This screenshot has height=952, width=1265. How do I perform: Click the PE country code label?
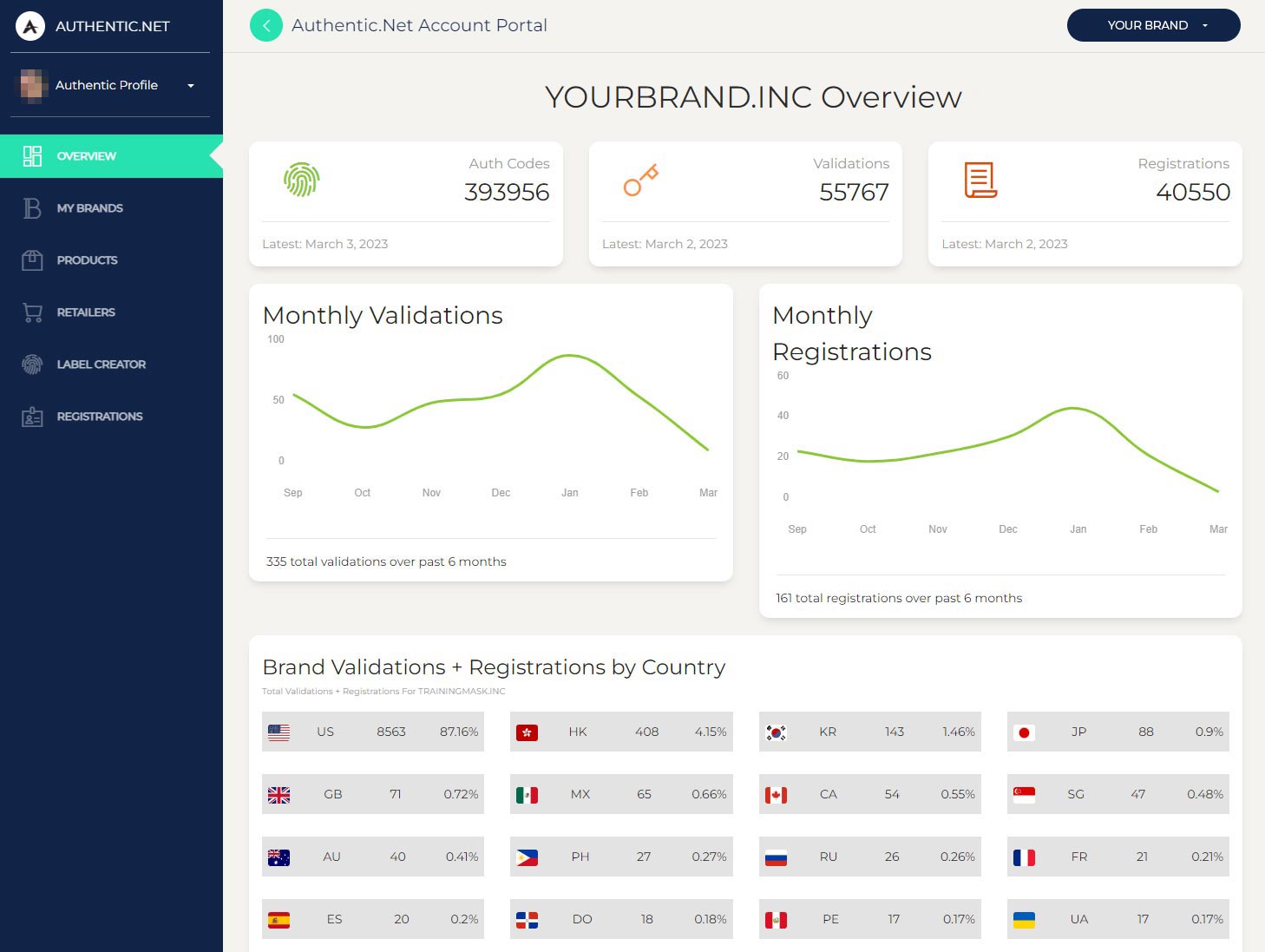coord(830,919)
